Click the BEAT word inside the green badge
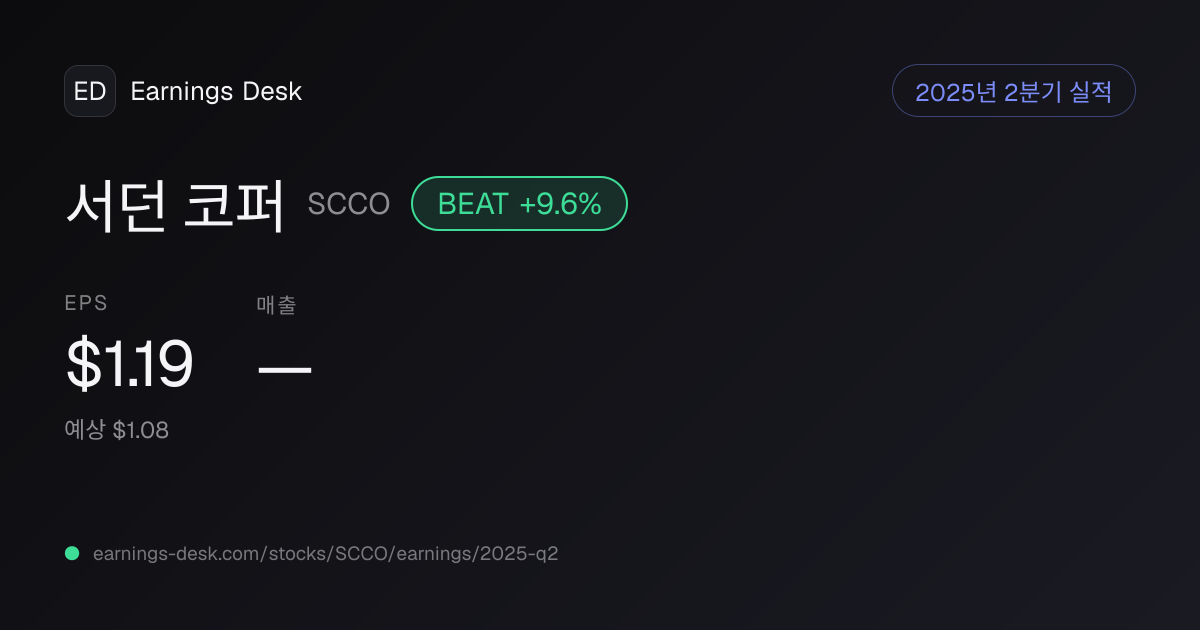 473,204
